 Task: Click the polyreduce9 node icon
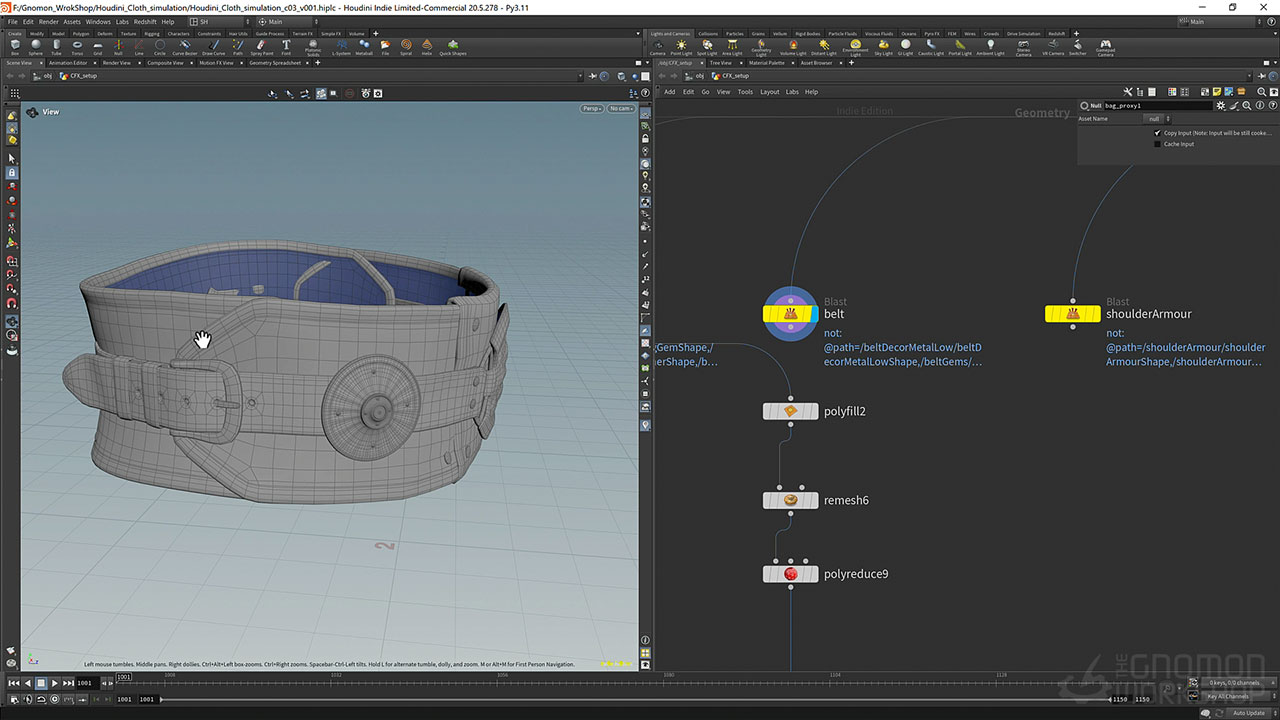point(790,574)
